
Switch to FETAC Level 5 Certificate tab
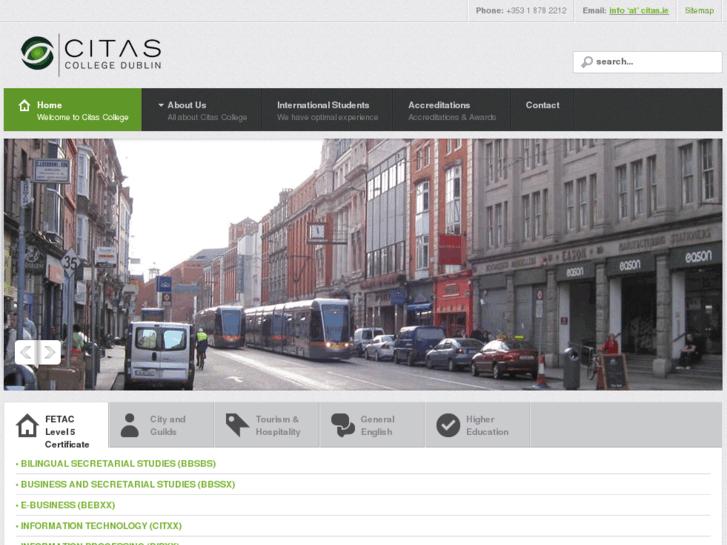(56, 425)
